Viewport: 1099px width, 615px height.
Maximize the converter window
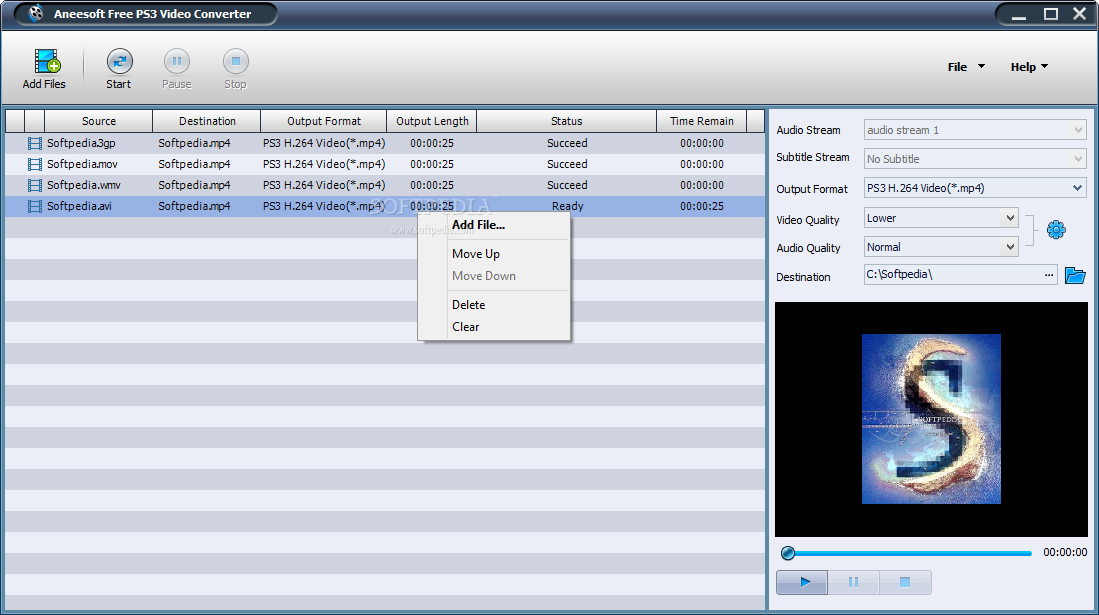click(1050, 14)
